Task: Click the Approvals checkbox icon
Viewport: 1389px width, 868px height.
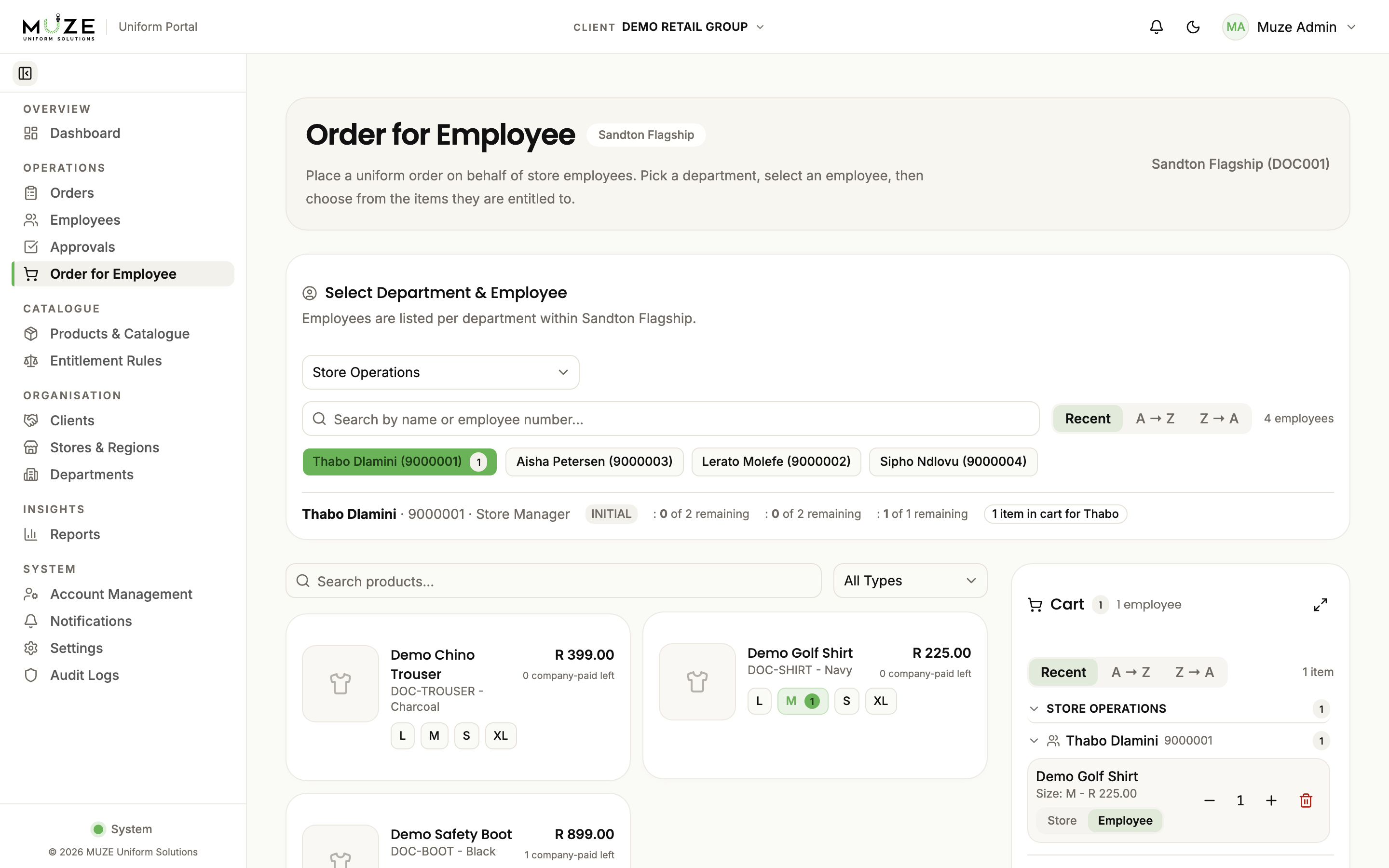Action: (31, 247)
